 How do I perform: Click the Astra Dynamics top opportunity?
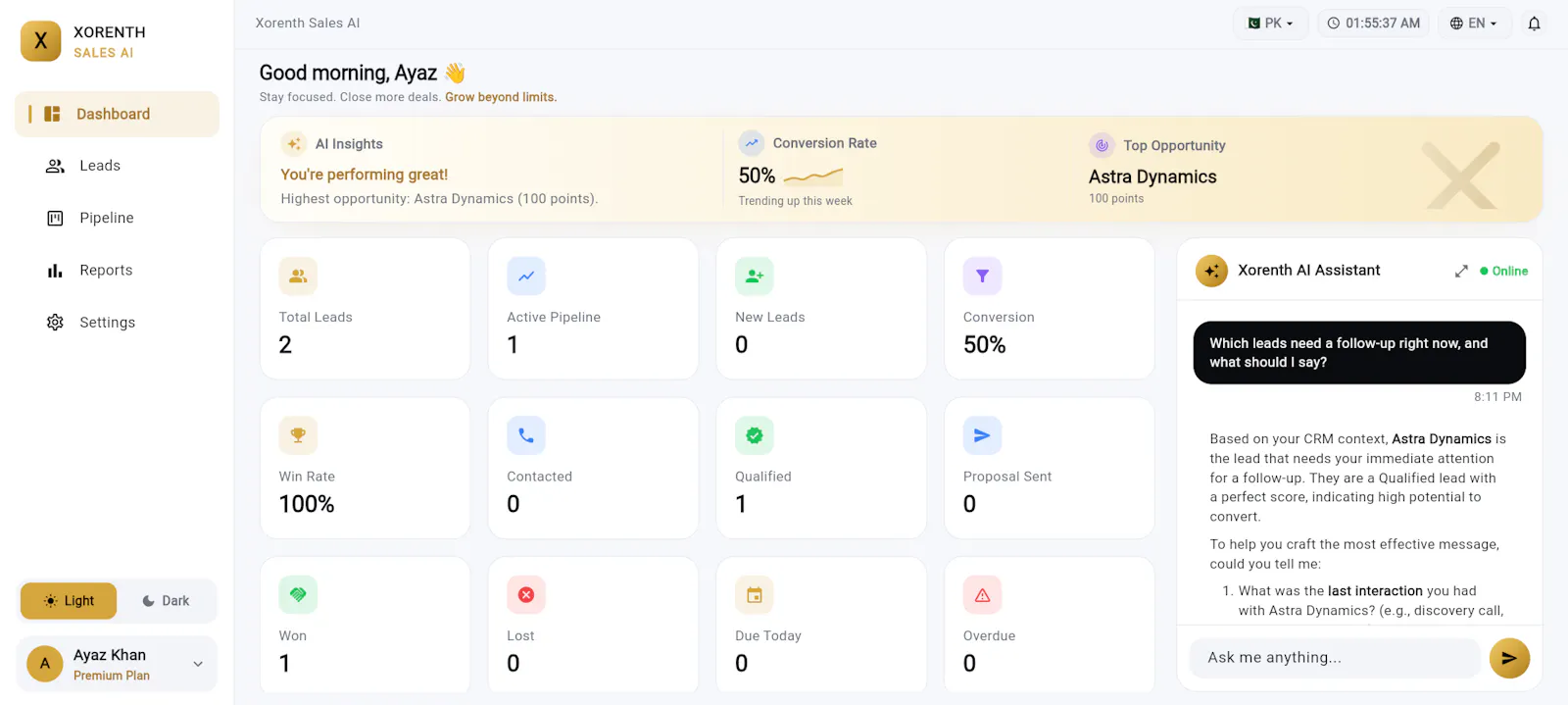pyautogui.click(x=1152, y=177)
